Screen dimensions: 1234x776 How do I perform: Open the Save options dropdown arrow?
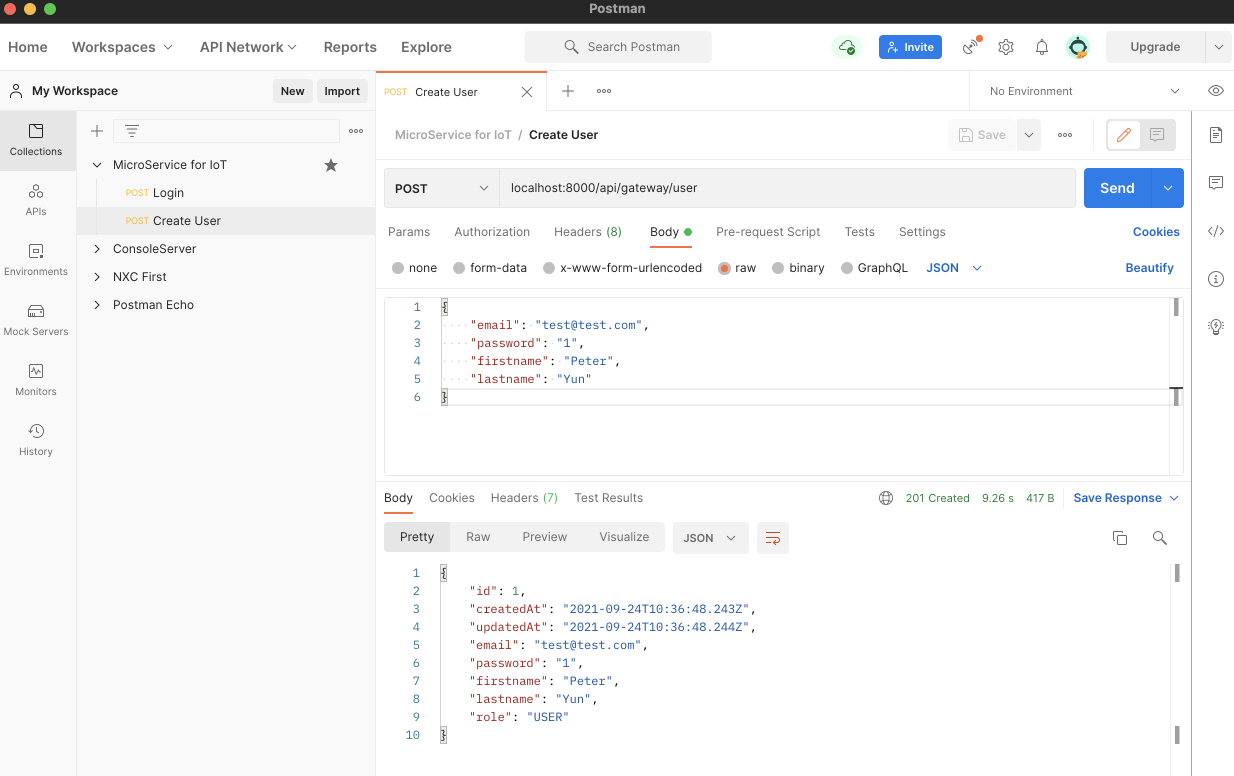click(x=1029, y=135)
